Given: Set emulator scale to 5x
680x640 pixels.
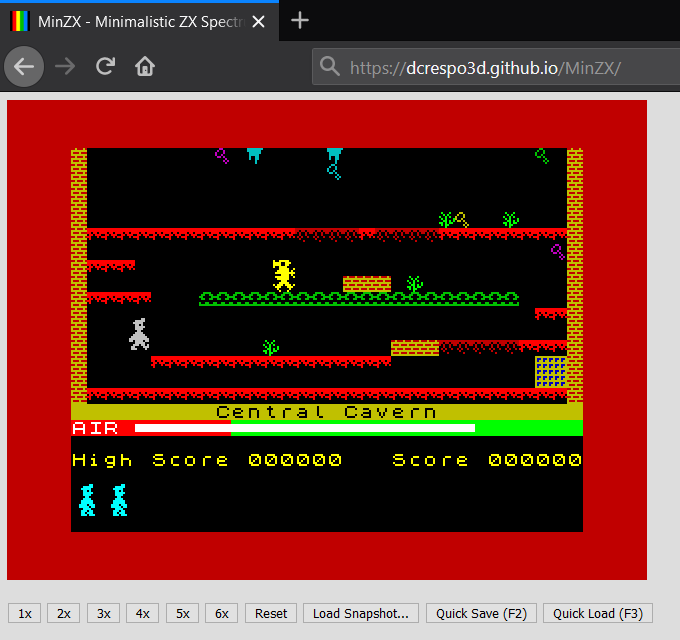Looking at the screenshot, I should point(183,613).
